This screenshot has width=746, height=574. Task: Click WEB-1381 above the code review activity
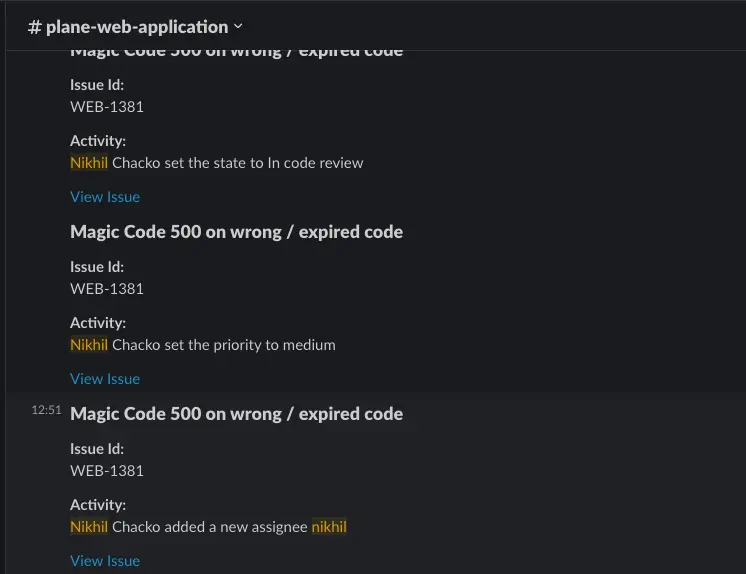tap(107, 107)
